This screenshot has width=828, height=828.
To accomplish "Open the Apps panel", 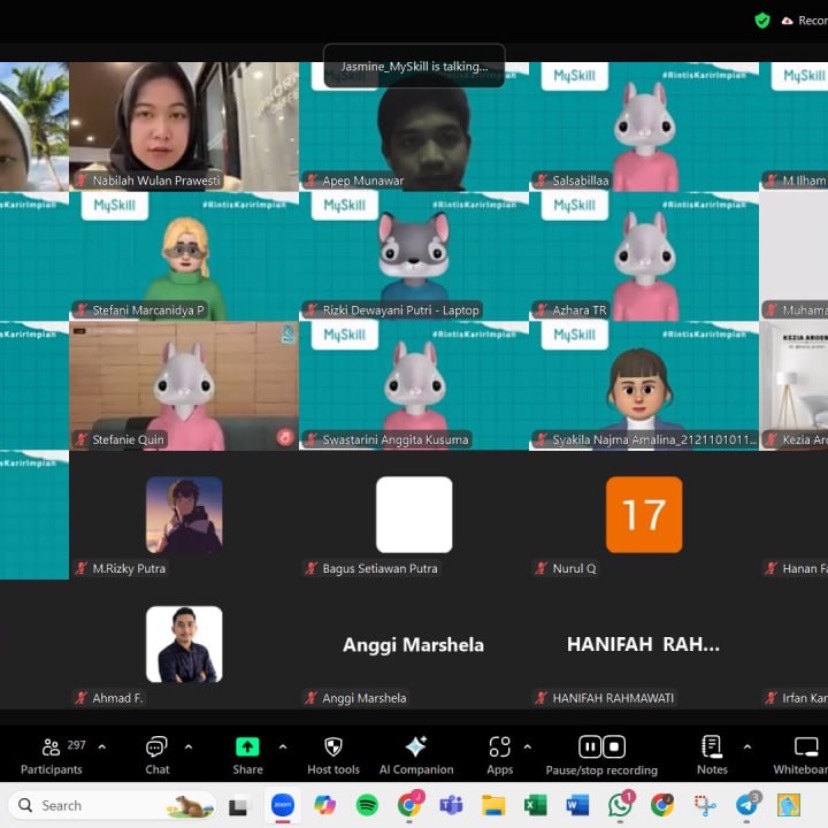I will pos(499,755).
